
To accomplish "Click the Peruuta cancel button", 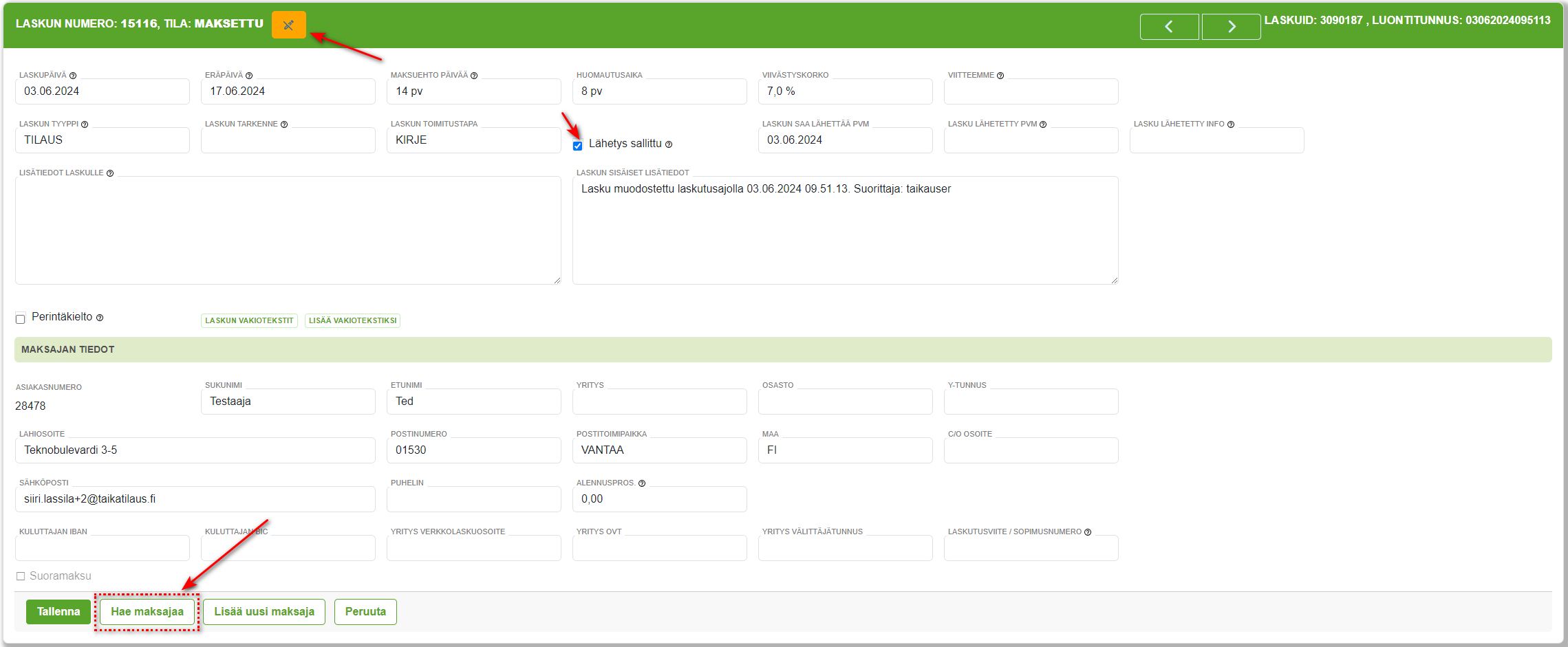I will point(365,612).
